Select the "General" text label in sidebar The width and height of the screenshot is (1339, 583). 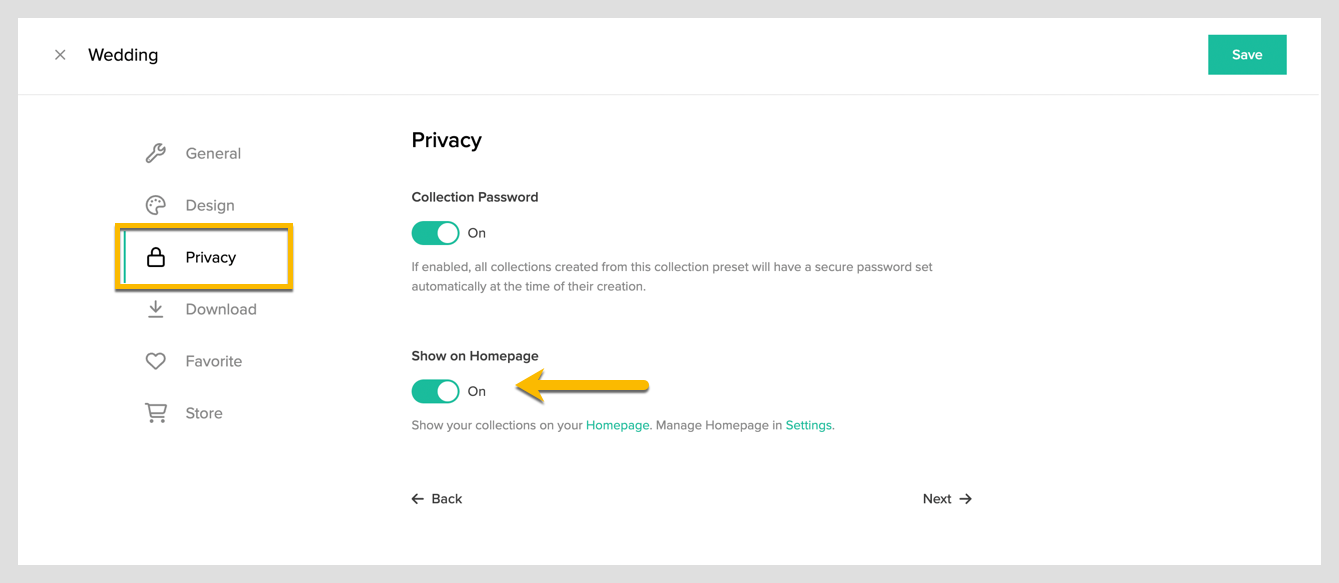tap(213, 153)
